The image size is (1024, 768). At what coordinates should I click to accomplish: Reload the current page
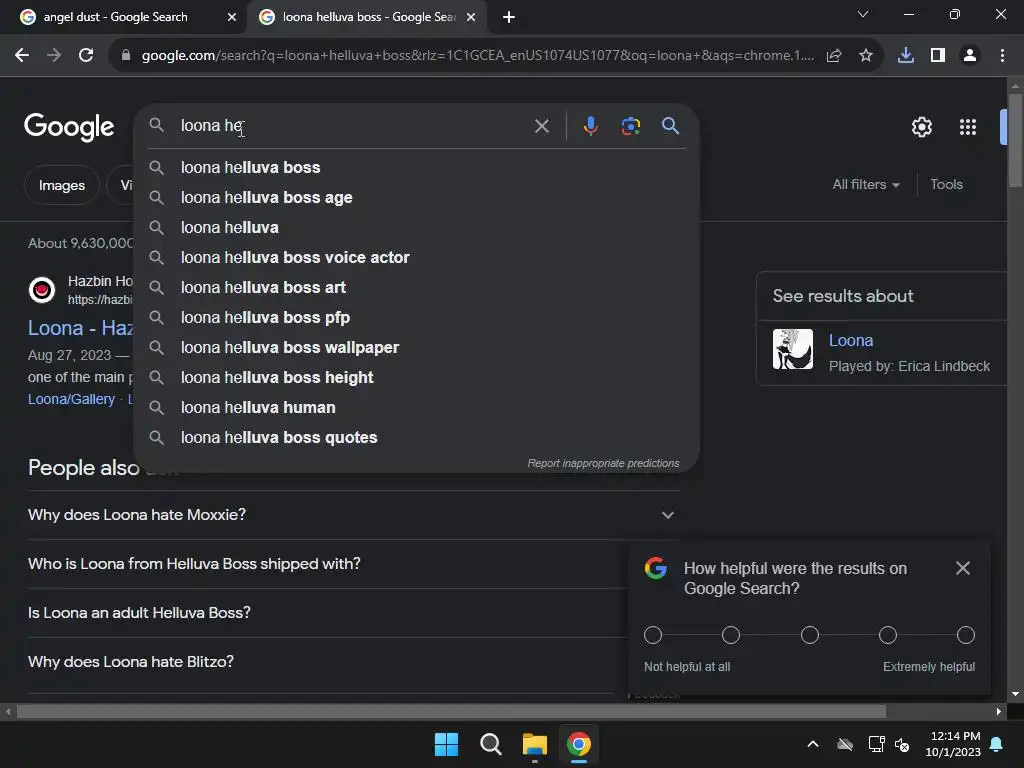pyautogui.click(x=86, y=56)
